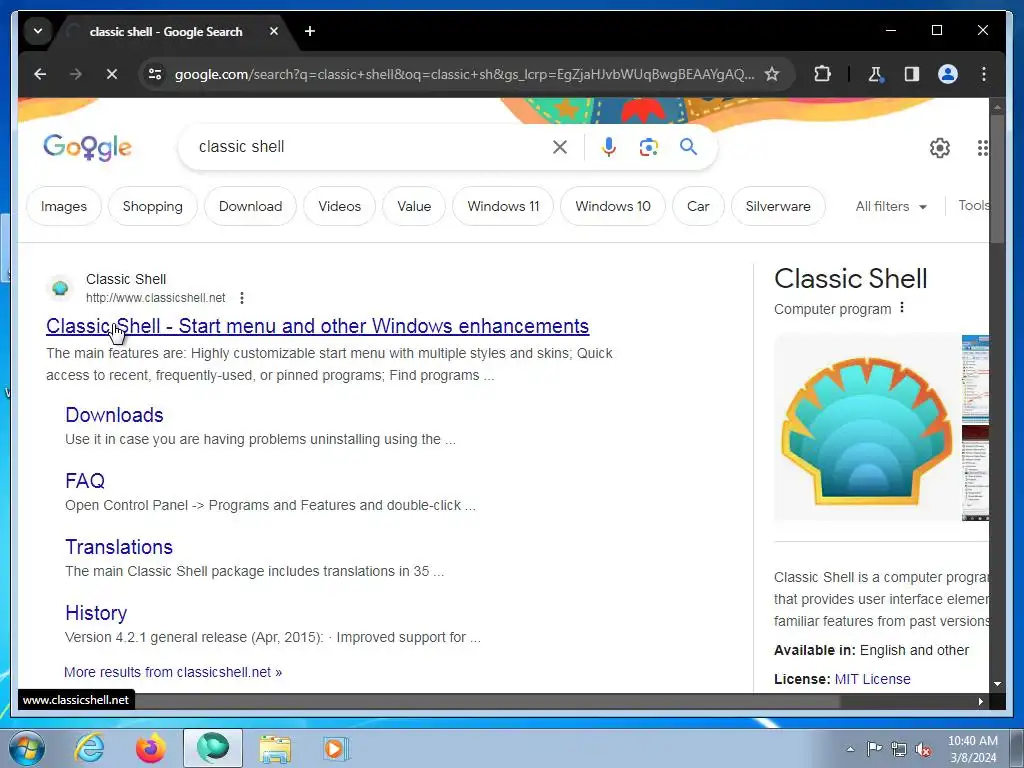This screenshot has height=768, width=1024.
Task: Open the side panel icon
Action: pyautogui.click(x=912, y=74)
